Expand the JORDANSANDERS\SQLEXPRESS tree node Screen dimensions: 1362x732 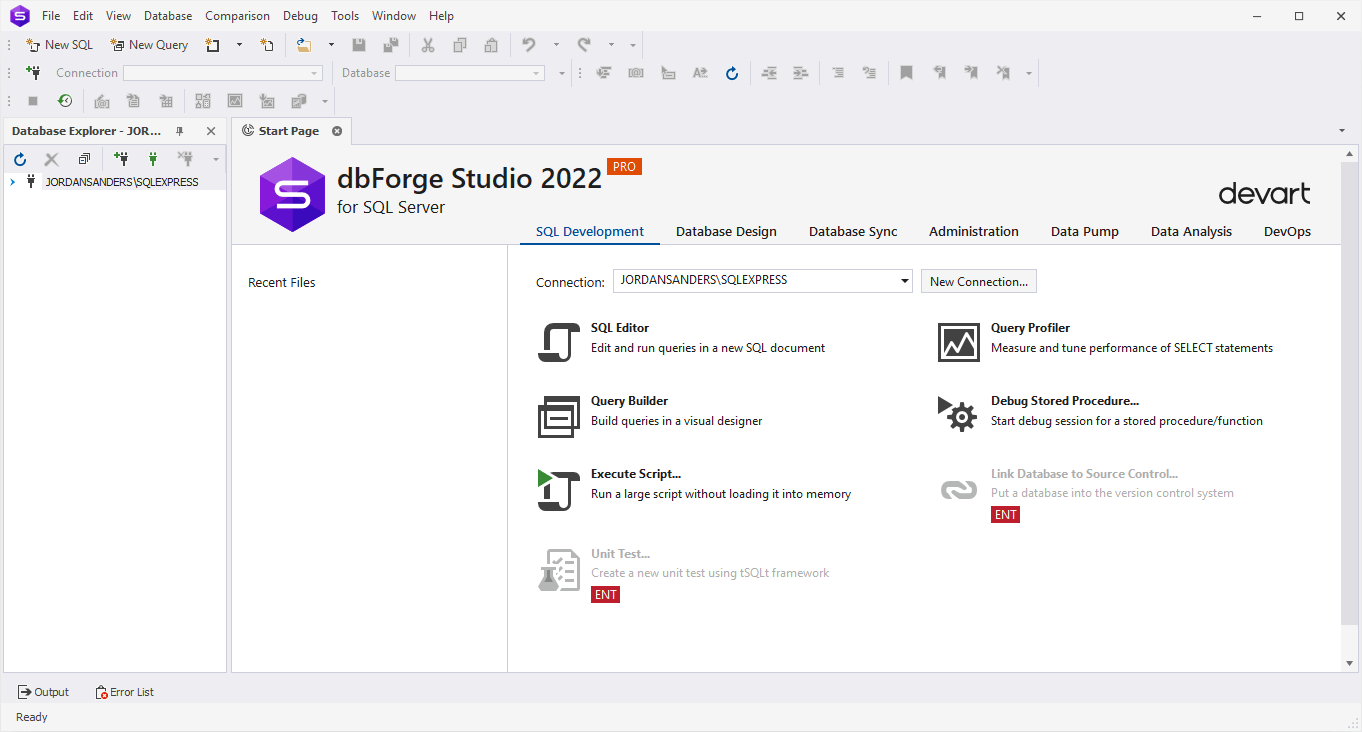[x=12, y=182]
